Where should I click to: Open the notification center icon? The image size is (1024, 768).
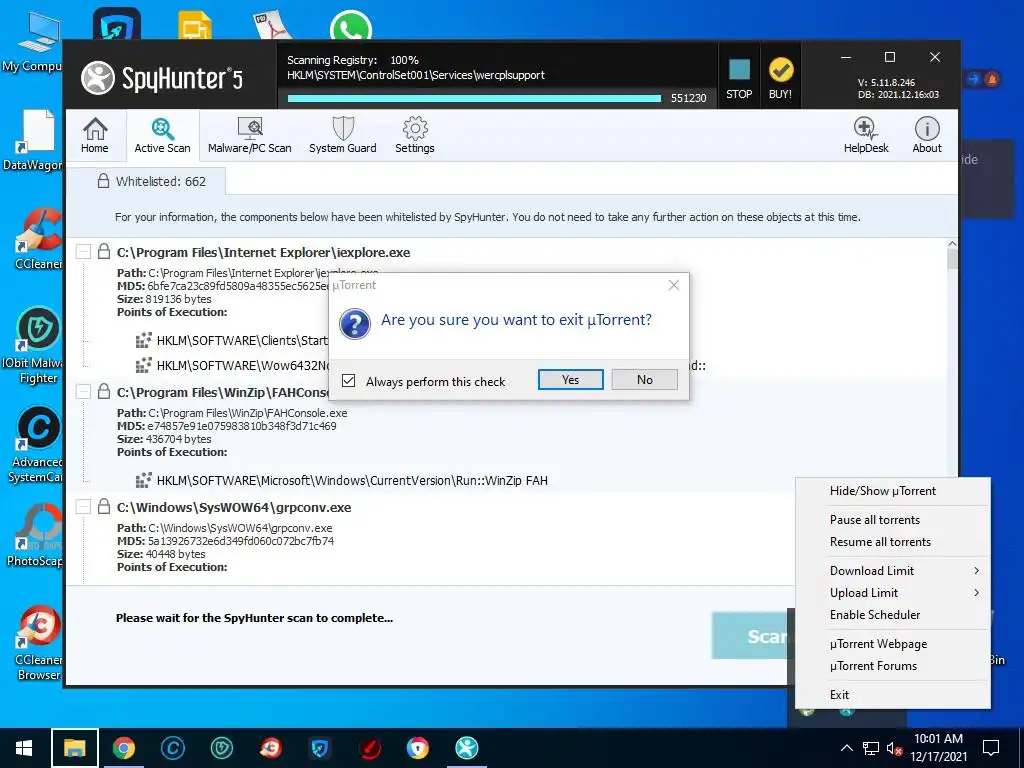point(991,748)
